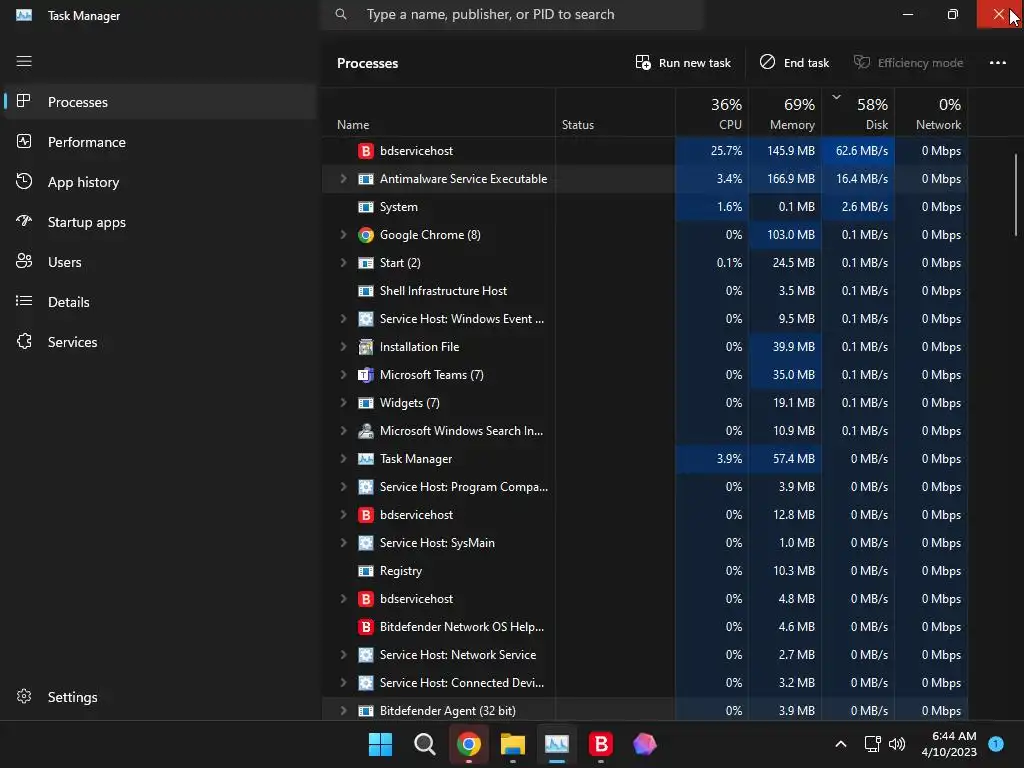
Task: Select the Service Host: Network Service row
Action: [x=645, y=655]
